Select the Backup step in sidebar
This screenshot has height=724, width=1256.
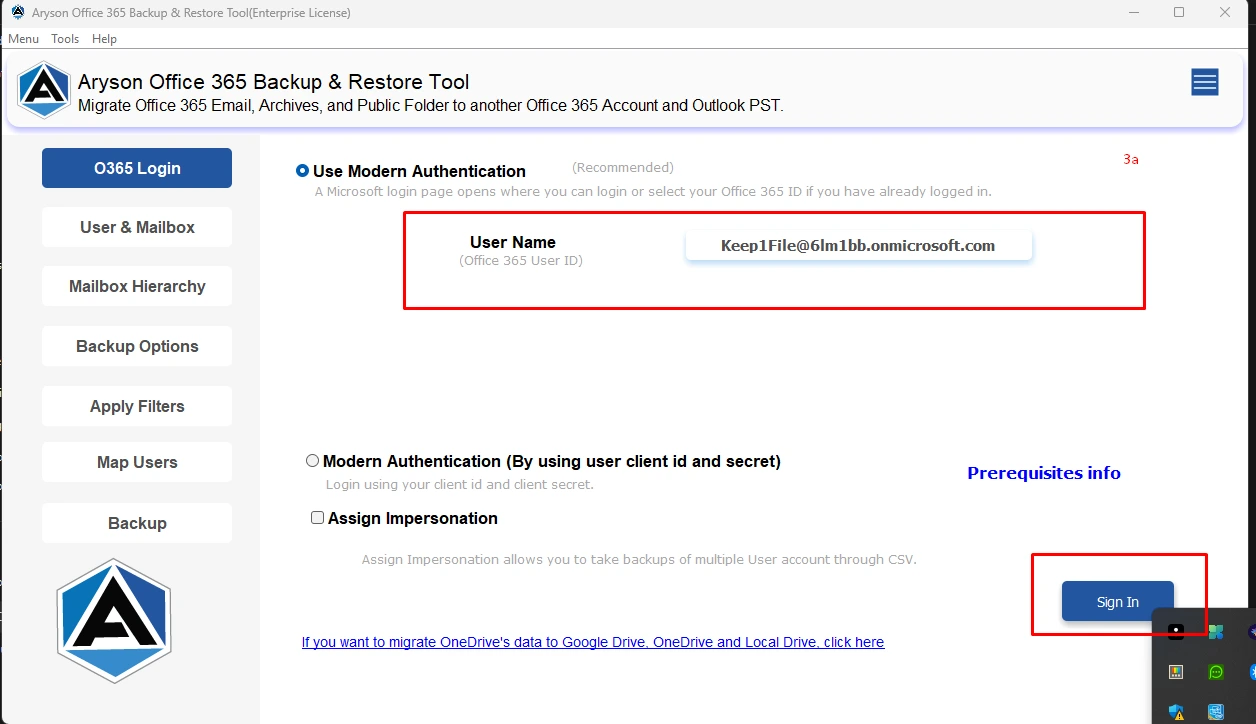coord(137,523)
